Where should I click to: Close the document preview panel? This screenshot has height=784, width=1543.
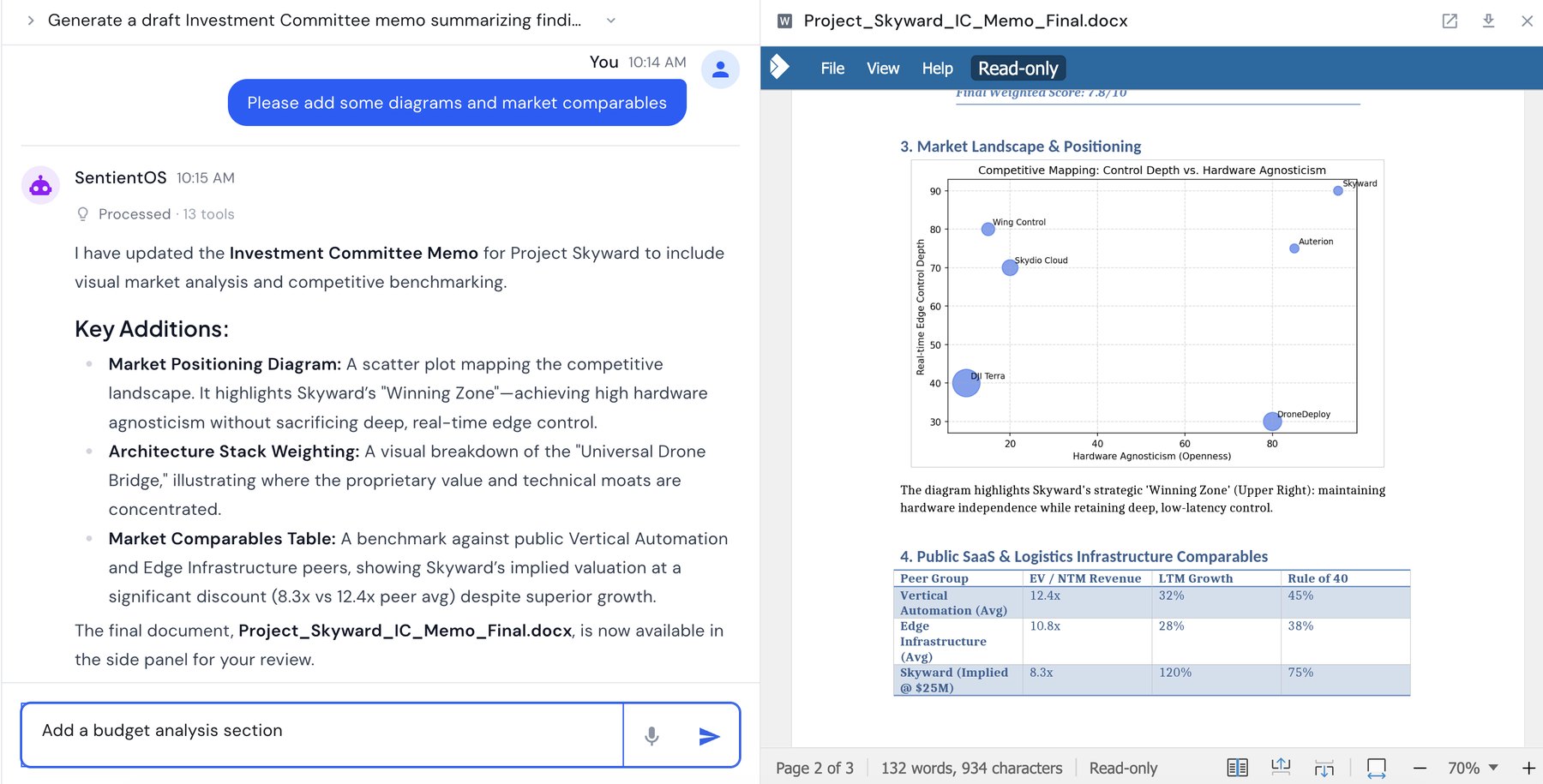(1527, 21)
